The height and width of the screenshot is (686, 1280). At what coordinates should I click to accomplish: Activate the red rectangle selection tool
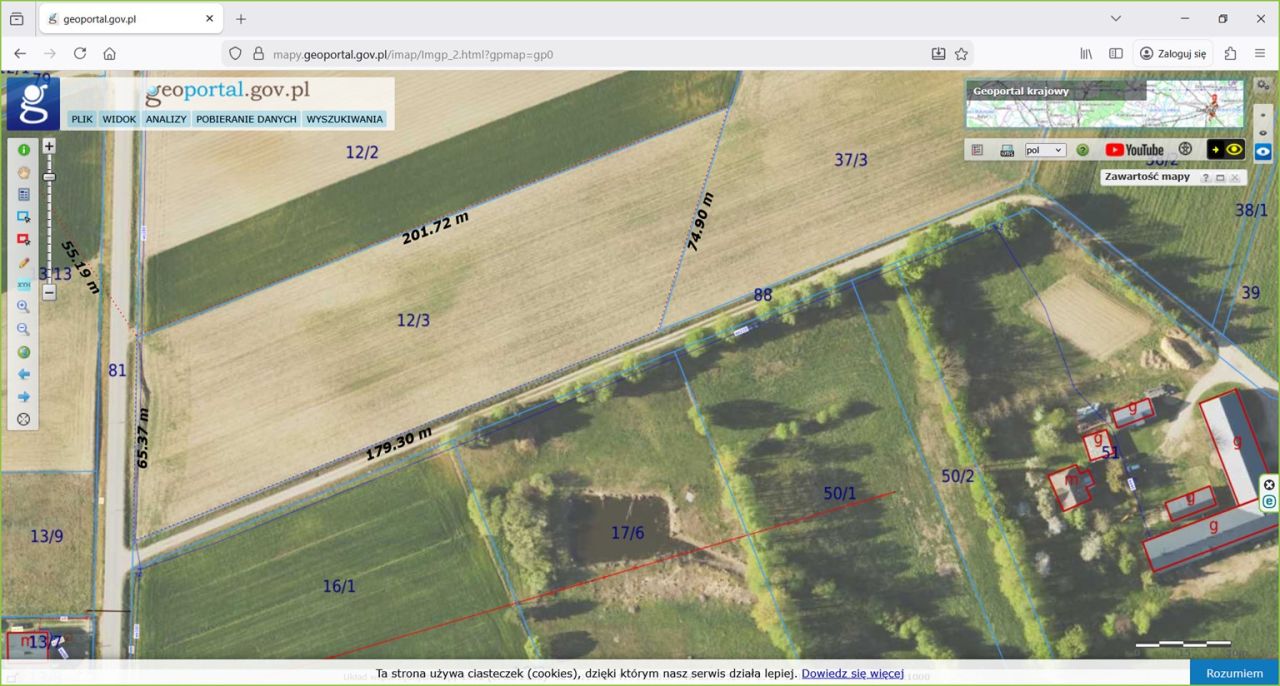point(24,240)
